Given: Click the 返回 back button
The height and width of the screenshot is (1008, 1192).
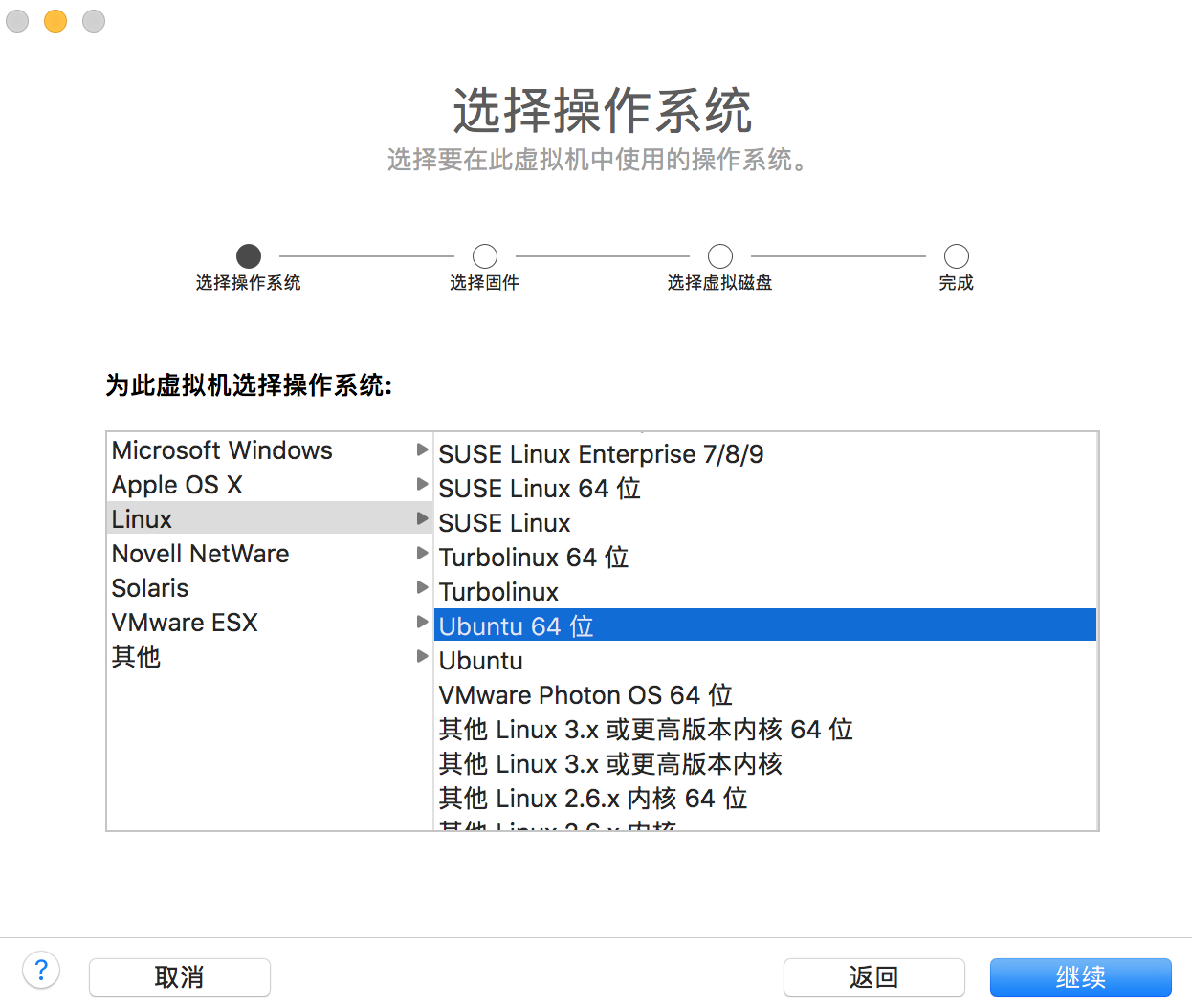Looking at the screenshot, I should click(874, 977).
